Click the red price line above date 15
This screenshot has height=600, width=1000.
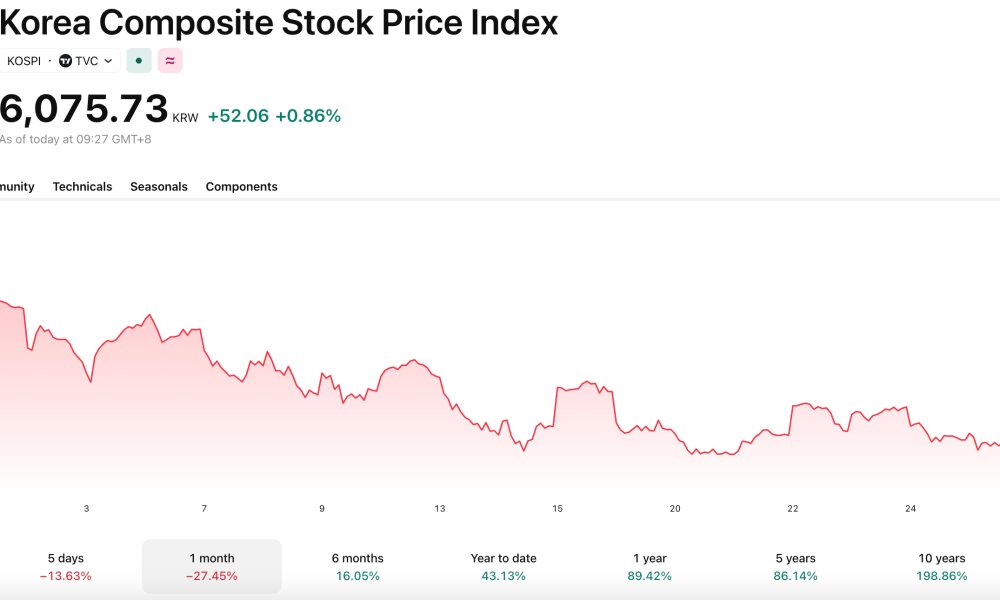[558, 388]
